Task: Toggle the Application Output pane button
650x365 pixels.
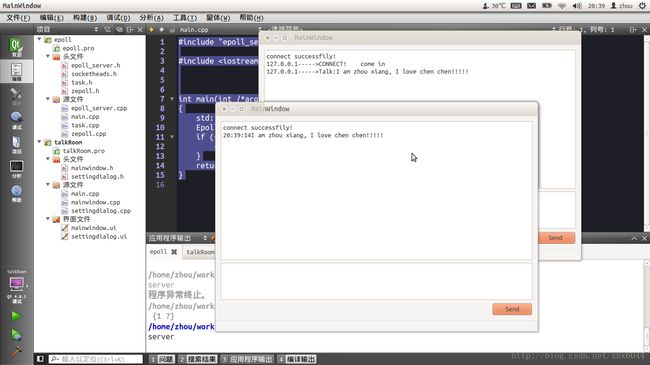Action: [x=247, y=359]
